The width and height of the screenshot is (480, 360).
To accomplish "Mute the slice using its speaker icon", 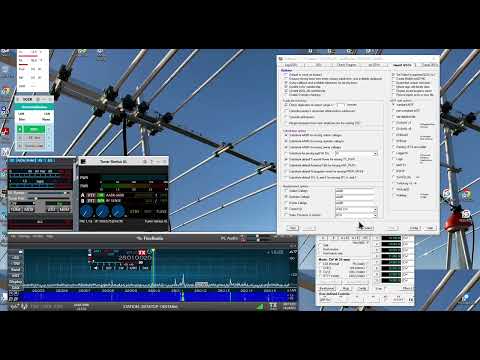I will (x=96, y=268).
